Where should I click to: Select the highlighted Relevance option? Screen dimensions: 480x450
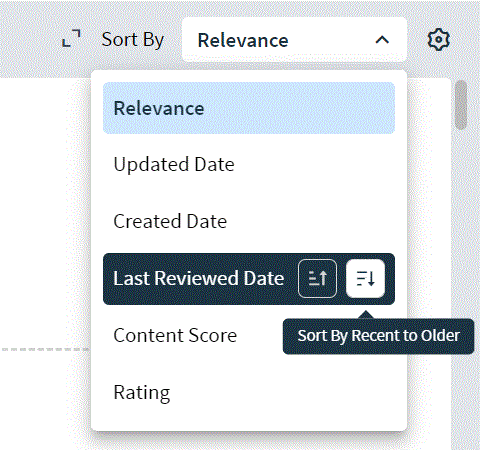tap(249, 108)
